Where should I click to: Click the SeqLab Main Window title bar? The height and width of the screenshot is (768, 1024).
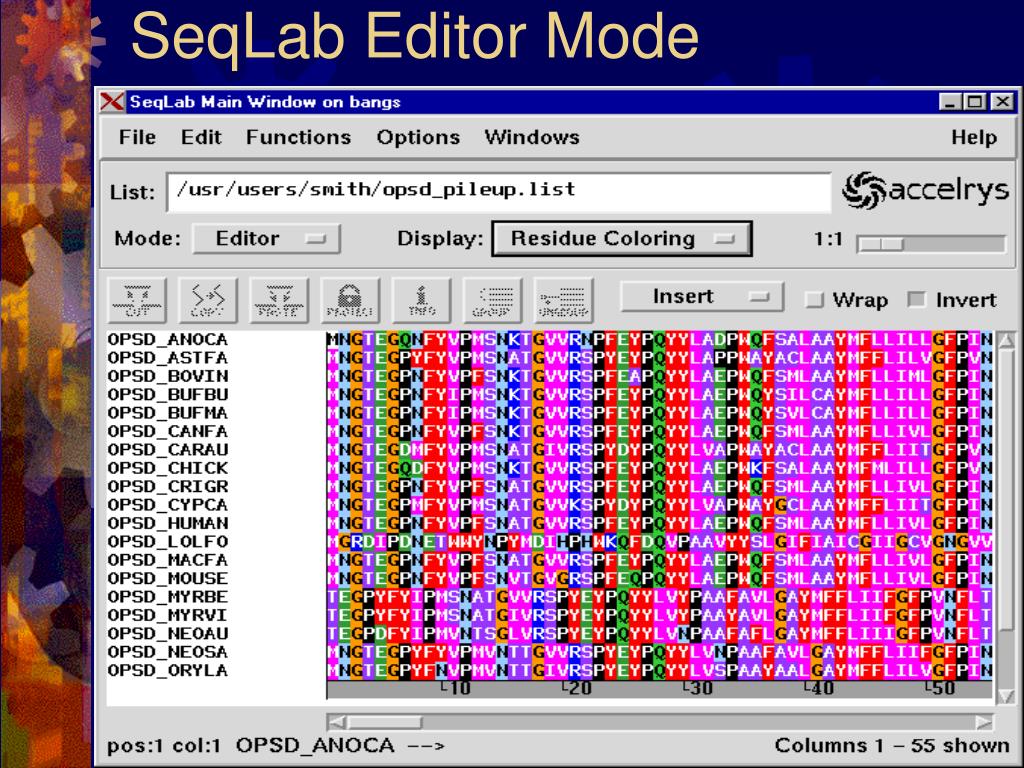click(532, 102)
